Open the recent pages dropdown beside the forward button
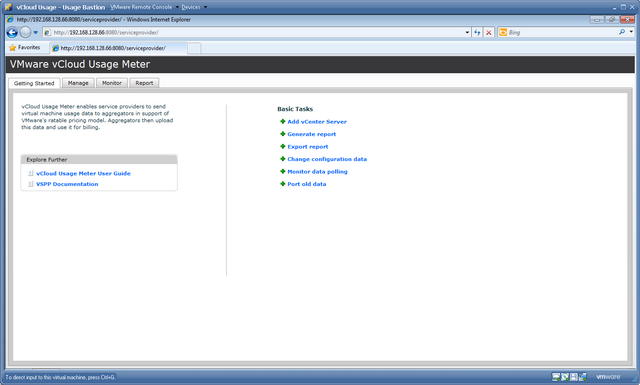 pyautogui.click(x=36, y=32)
